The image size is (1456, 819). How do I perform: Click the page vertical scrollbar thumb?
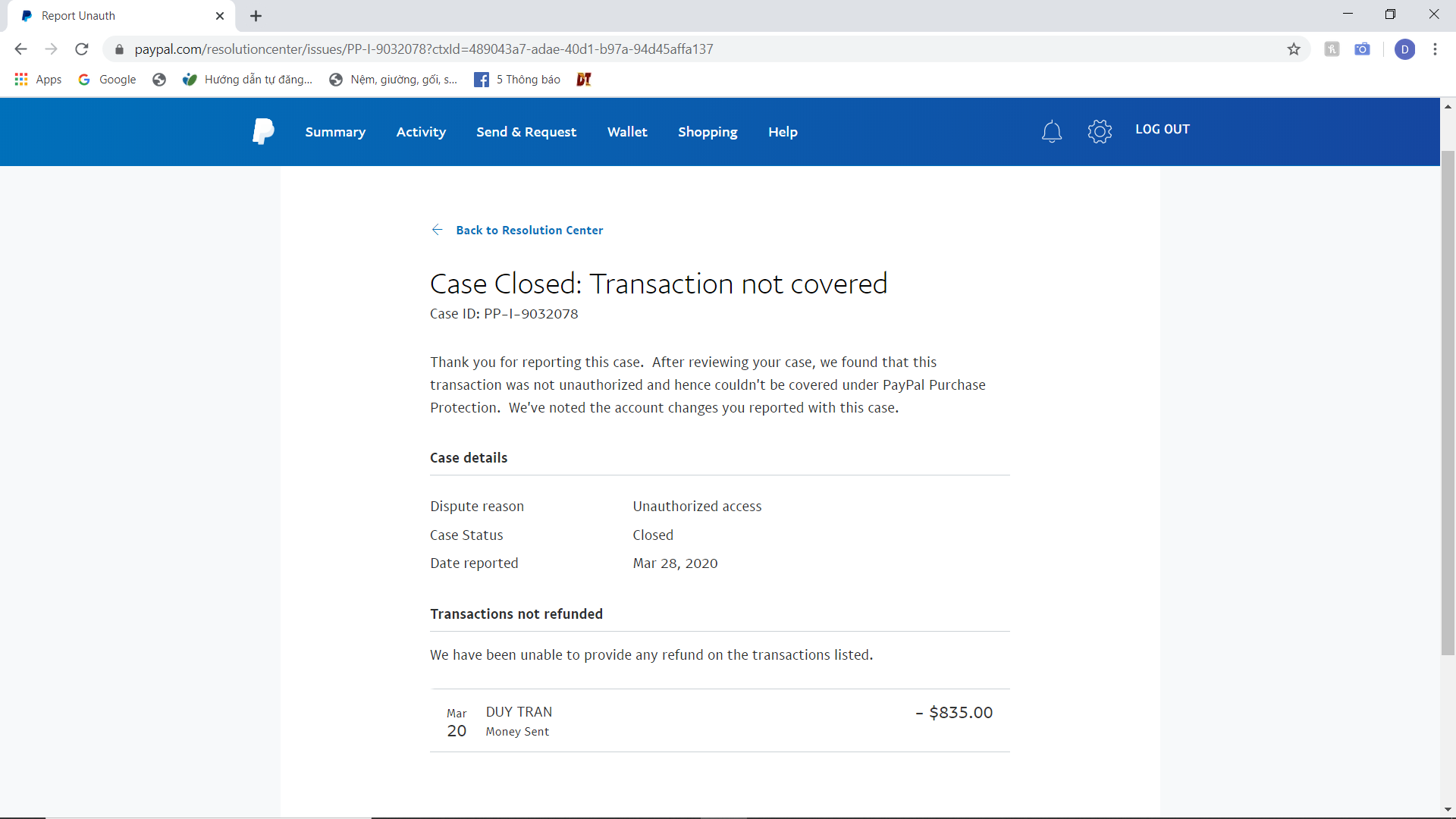(1448, 402)
